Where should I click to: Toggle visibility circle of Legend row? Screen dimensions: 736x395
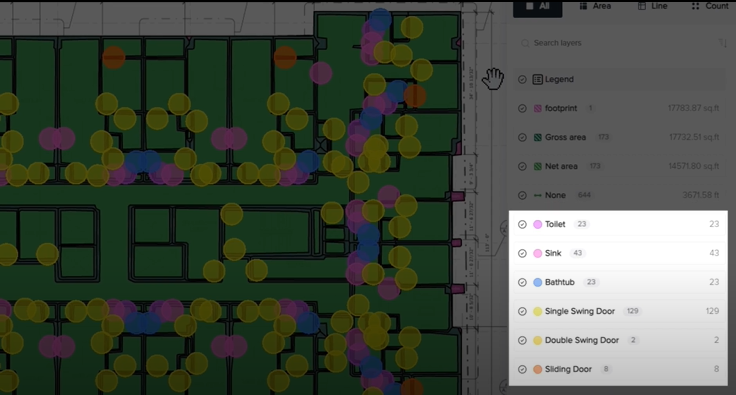pos(522,79)
